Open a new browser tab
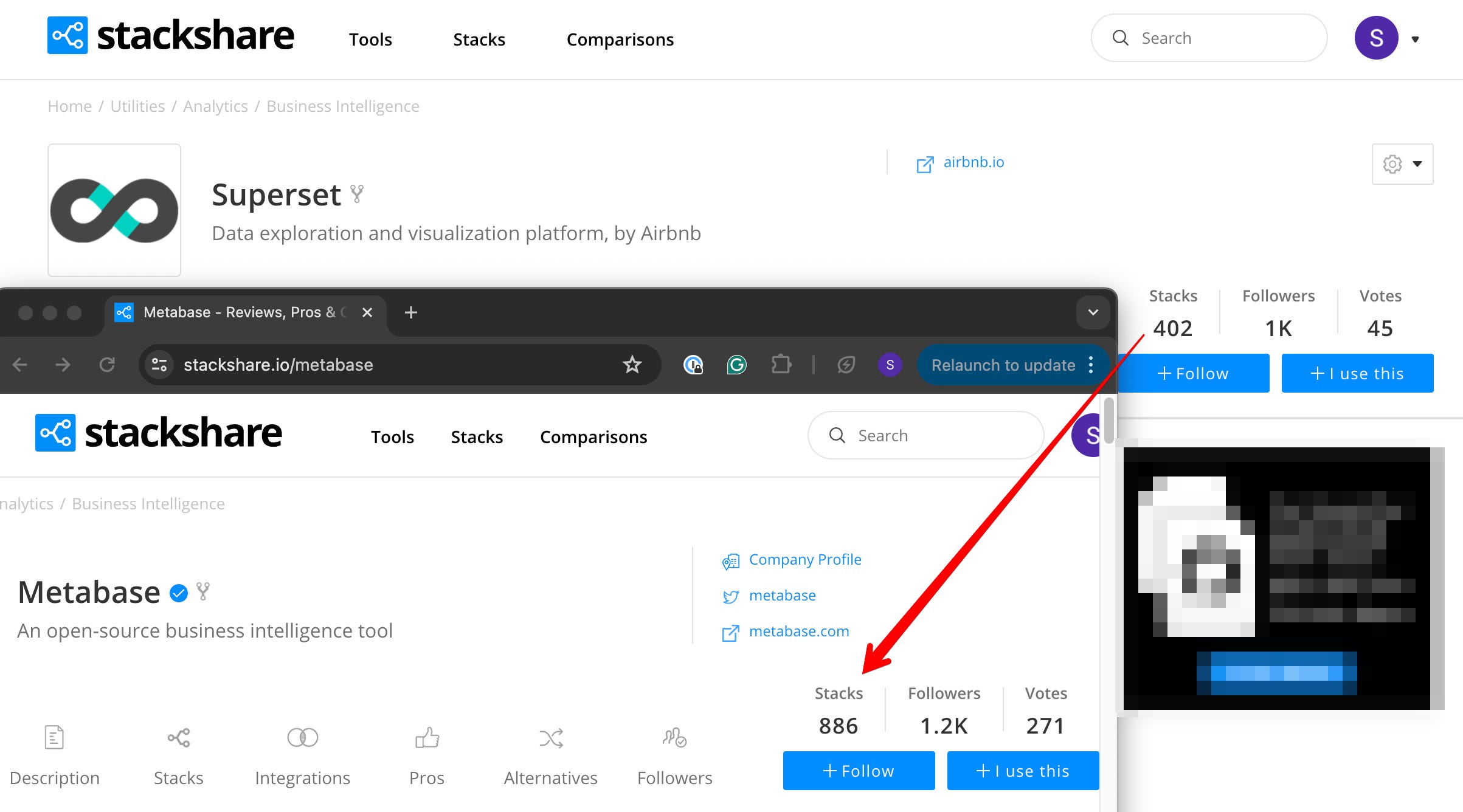1463x812 pixels. (x=411, y=312)
